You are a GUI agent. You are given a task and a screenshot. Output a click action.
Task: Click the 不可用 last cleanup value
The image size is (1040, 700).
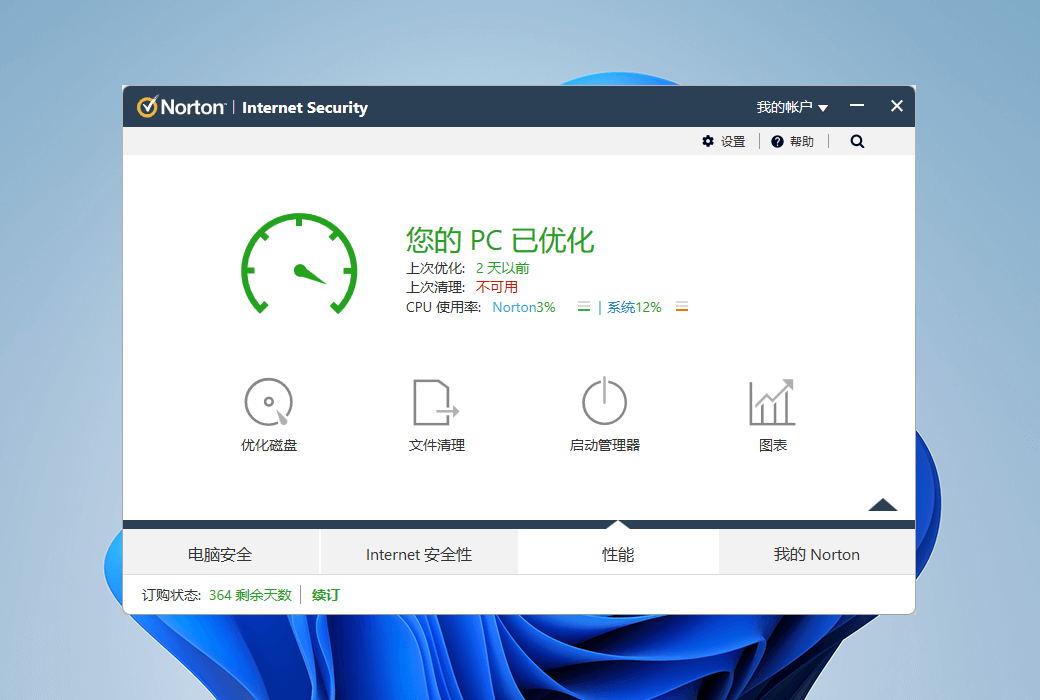click(x=497, y=287)
